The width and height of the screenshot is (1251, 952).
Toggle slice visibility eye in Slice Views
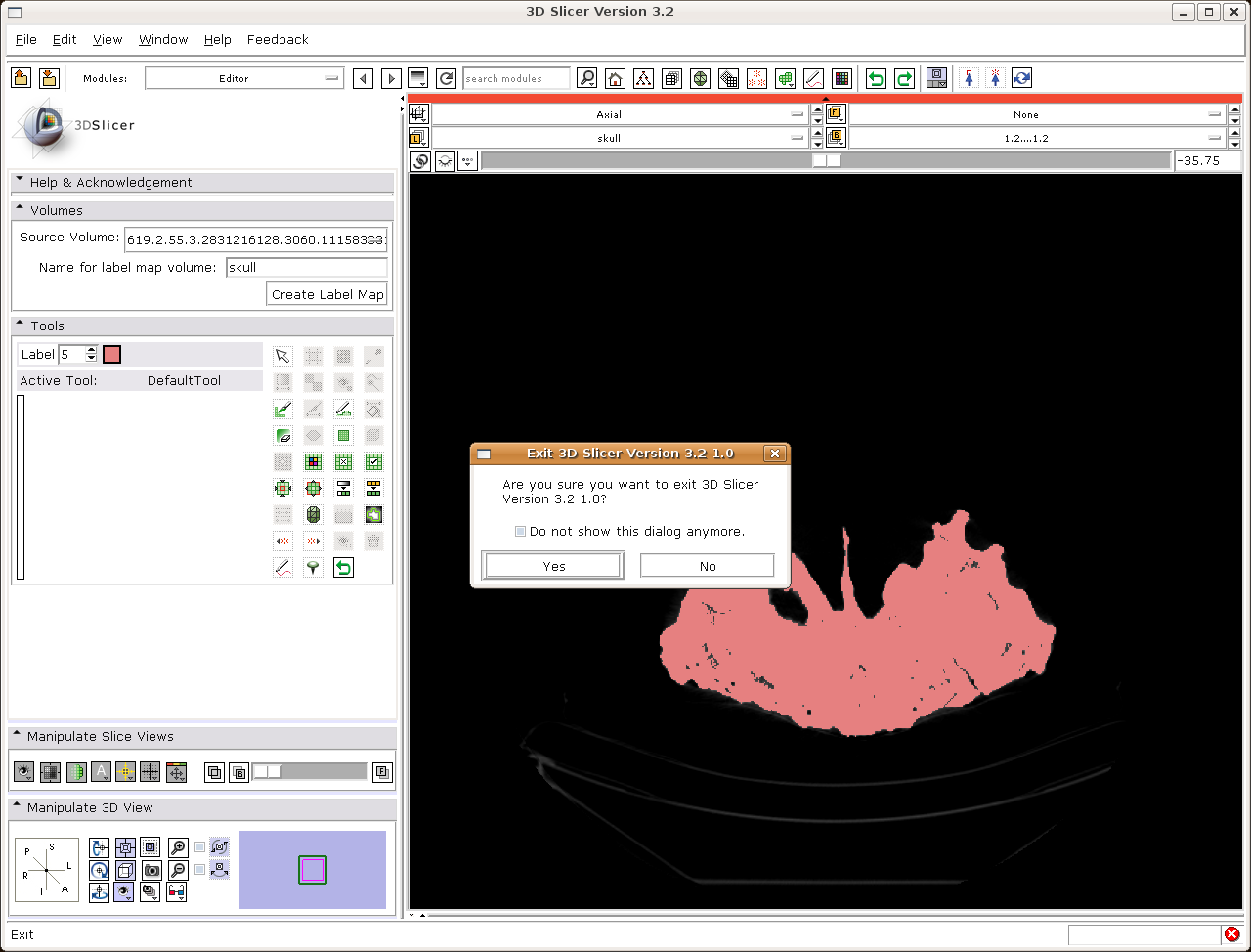pyautogui.click(x=23, y=772)
